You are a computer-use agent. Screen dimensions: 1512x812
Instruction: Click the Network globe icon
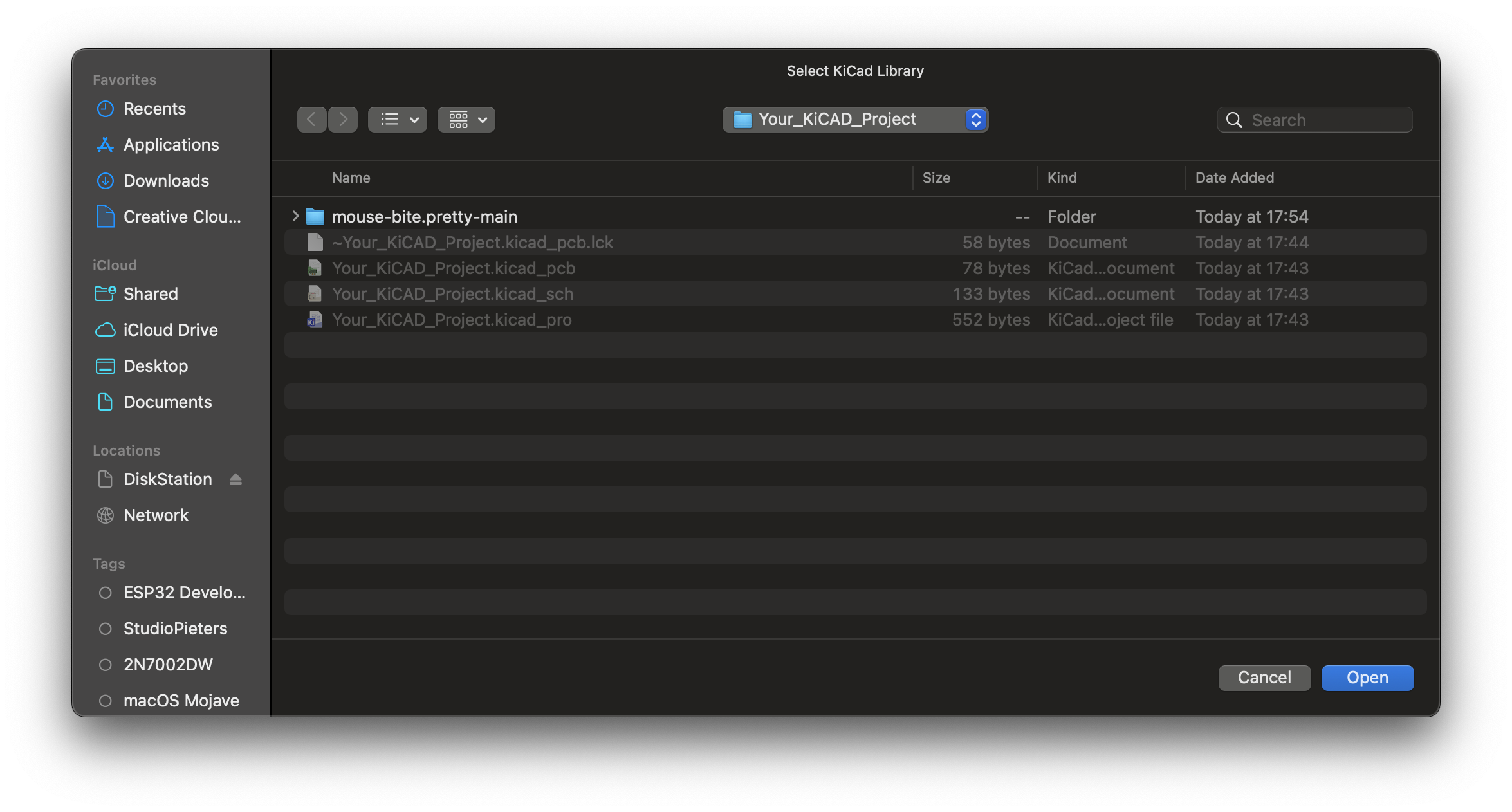coord(105,515)
